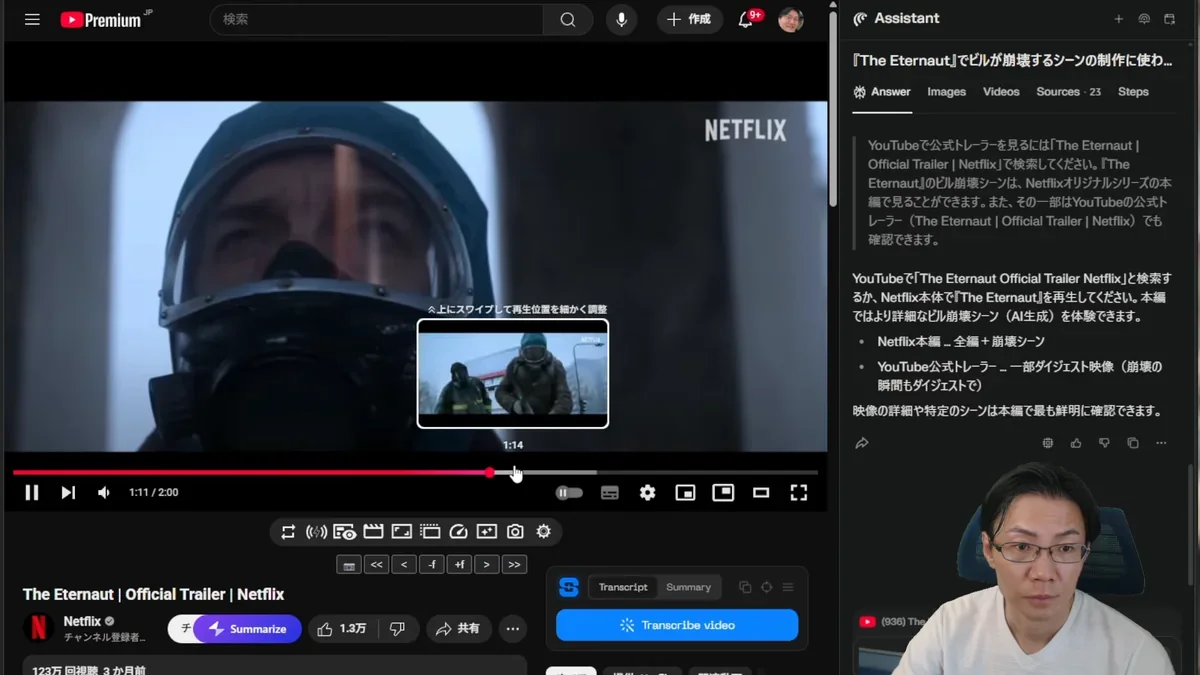Image resolution: width=1200 pixels, height=675 pixels.
Task: Click the clapperboard cinema mode icon
Action: (373, 532)
